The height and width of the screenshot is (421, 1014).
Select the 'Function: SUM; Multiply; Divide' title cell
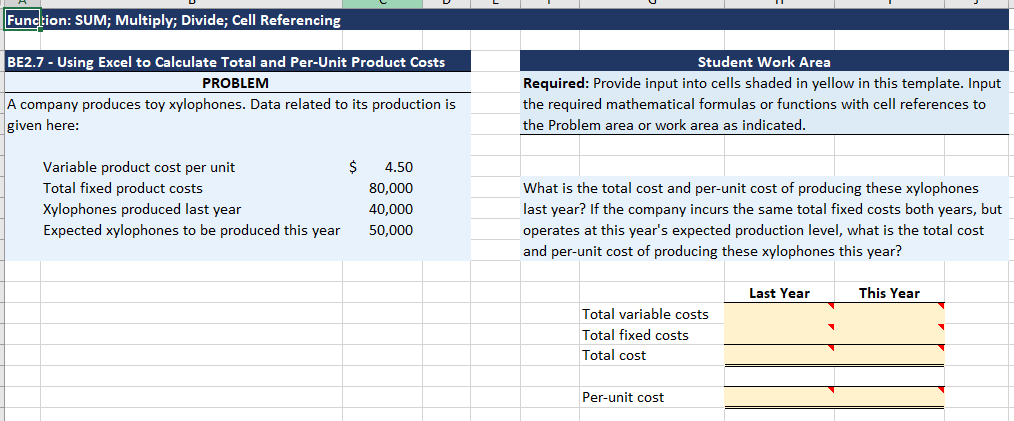(x=173, y=20)
